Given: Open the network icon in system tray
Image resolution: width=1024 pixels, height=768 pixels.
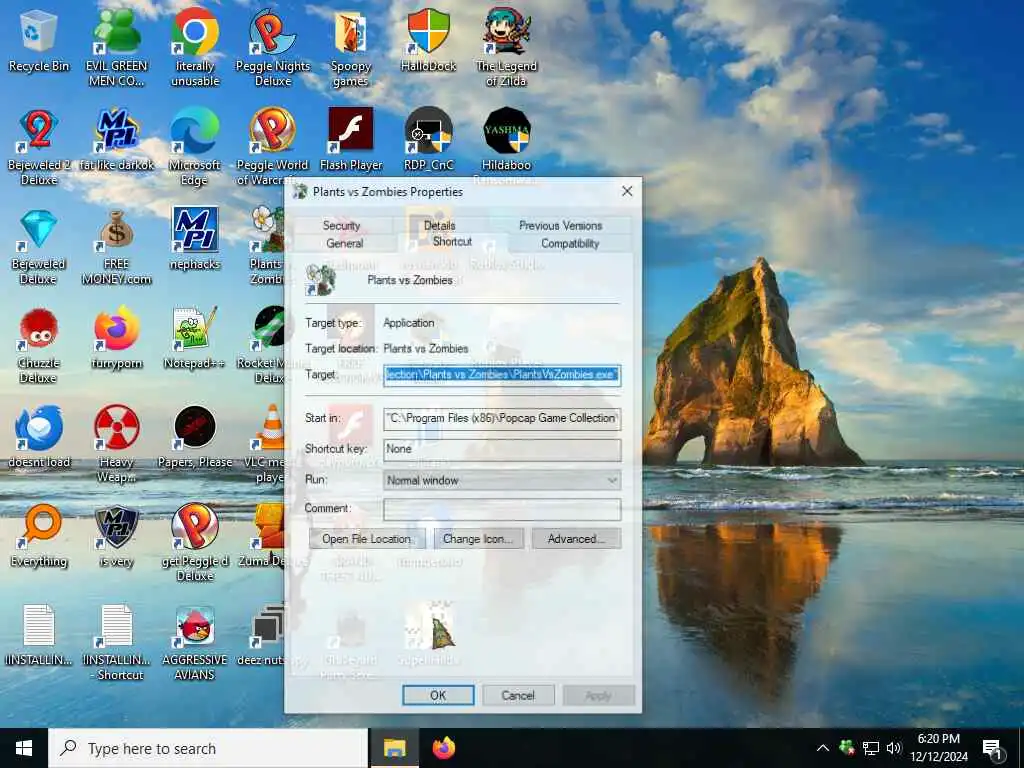Looking at the screenshot, I should click(x=871, y=748).
